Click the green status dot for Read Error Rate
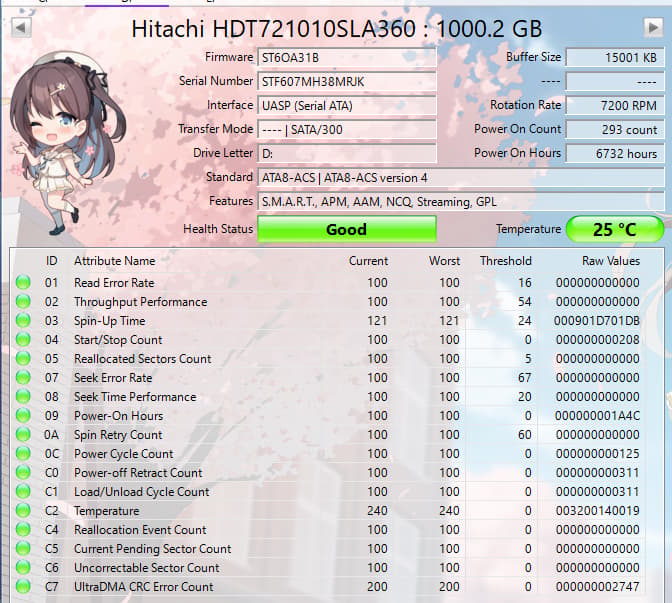The width and height of the screenshot is (672, 603). coord(23,282)
